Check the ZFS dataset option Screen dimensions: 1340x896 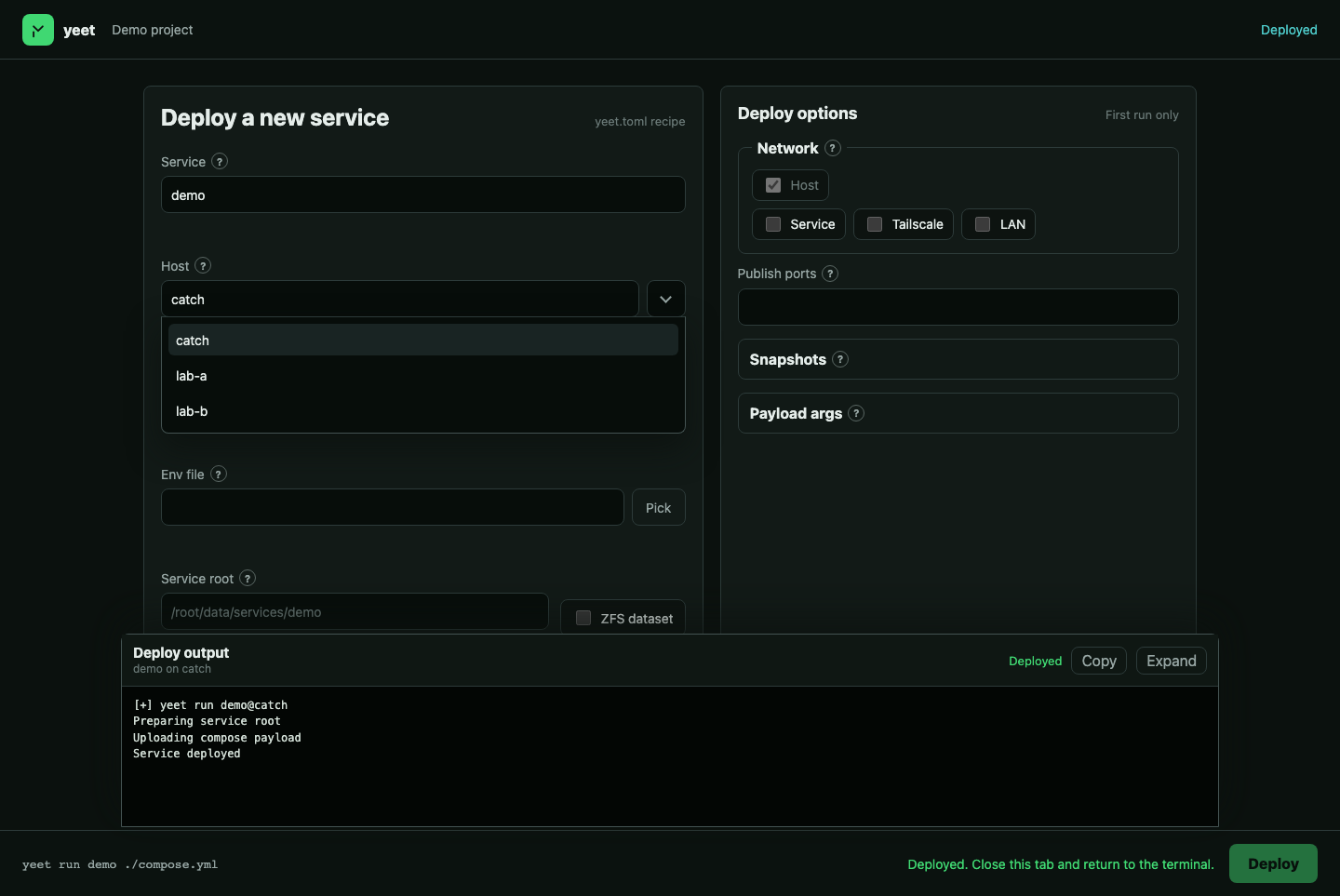(583, 618)
